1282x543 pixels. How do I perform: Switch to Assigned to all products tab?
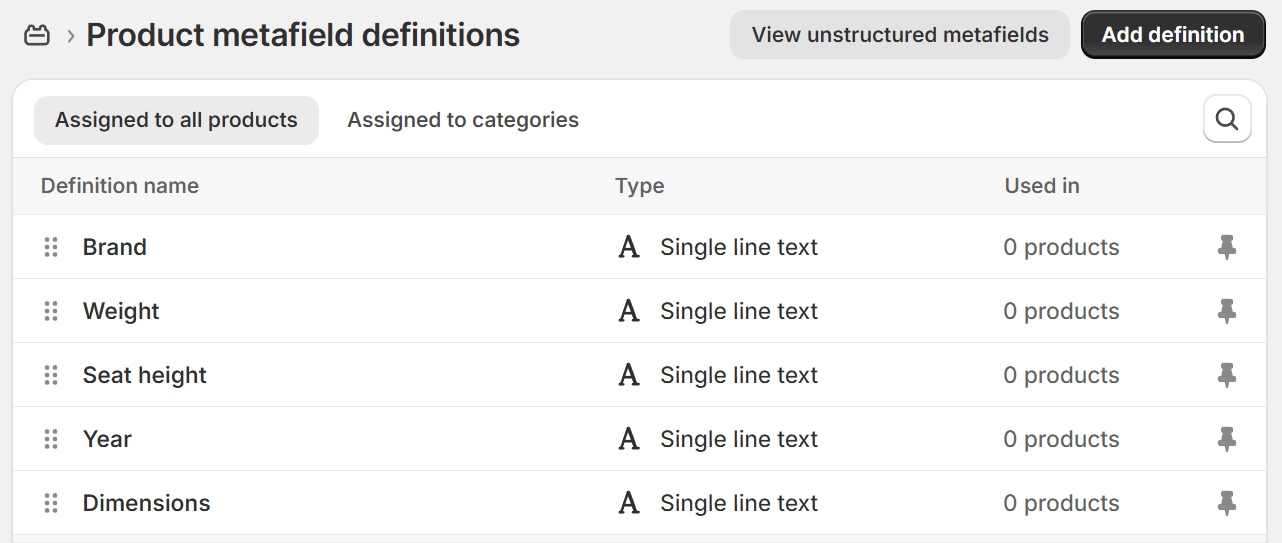176,120
